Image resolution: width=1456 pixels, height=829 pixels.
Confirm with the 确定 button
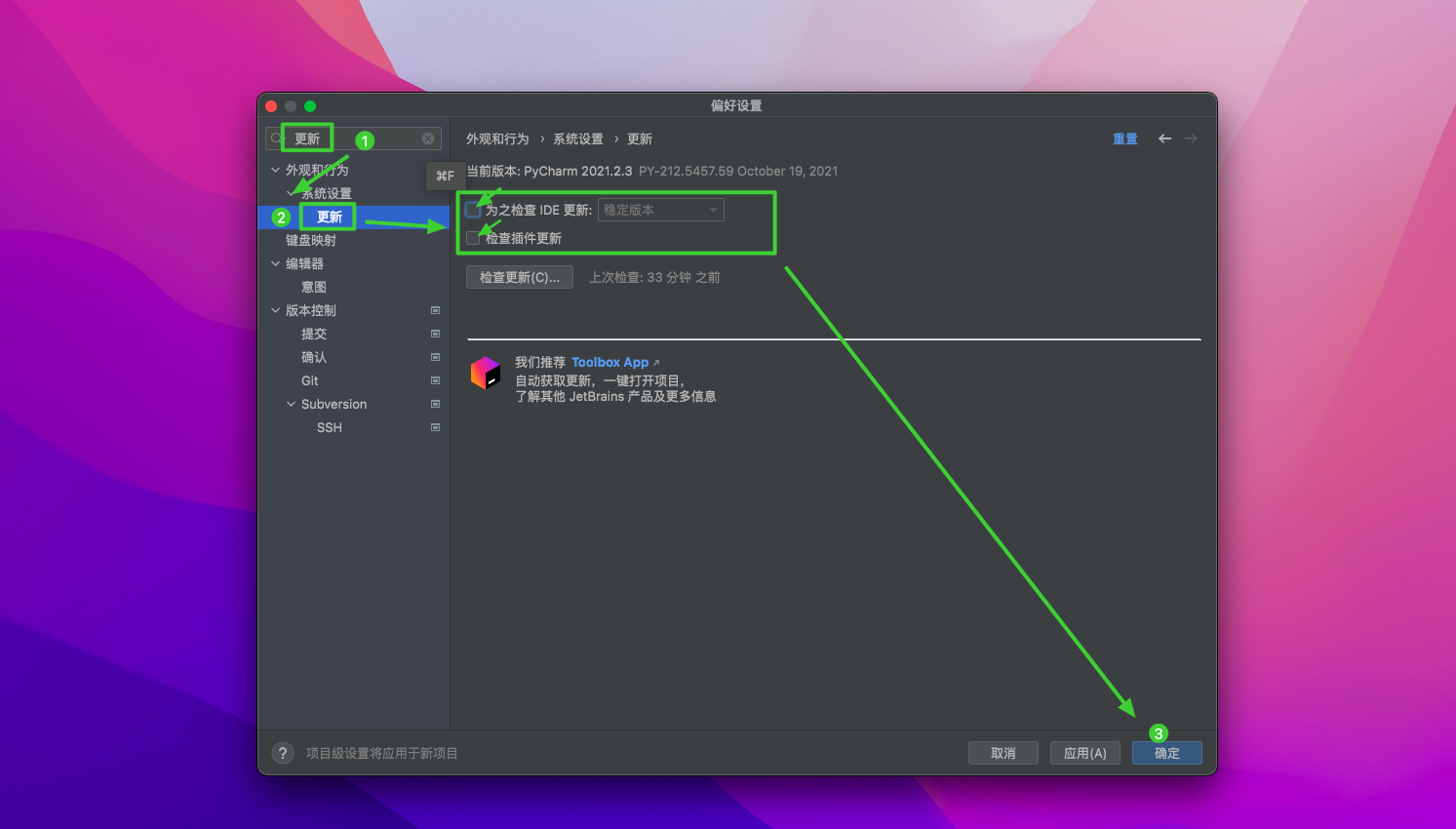[1167, 753]
